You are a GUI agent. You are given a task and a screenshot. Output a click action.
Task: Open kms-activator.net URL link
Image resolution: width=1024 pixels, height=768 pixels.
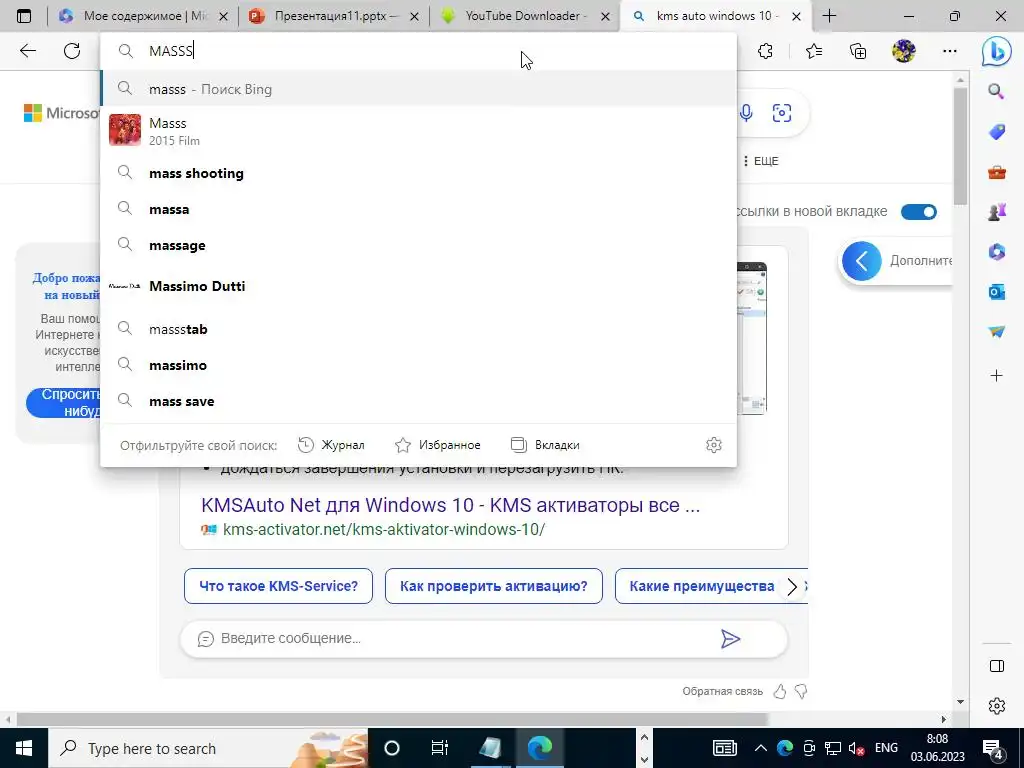pos(384,530)
